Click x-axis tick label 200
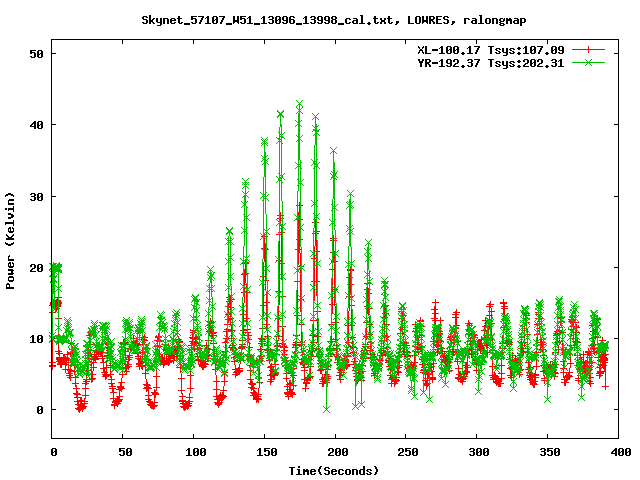The width and height of the screenshot is (640, 480). 338,452
